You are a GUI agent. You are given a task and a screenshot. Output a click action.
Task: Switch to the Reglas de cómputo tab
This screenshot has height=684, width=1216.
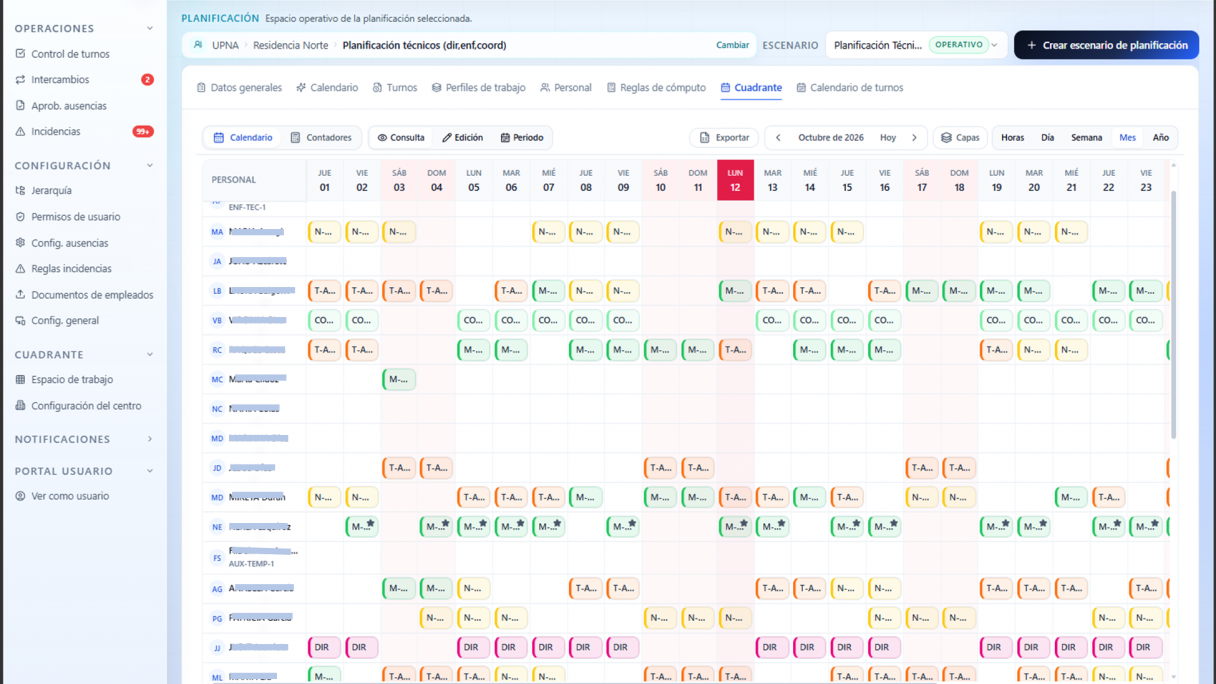[x=656, y=88]
